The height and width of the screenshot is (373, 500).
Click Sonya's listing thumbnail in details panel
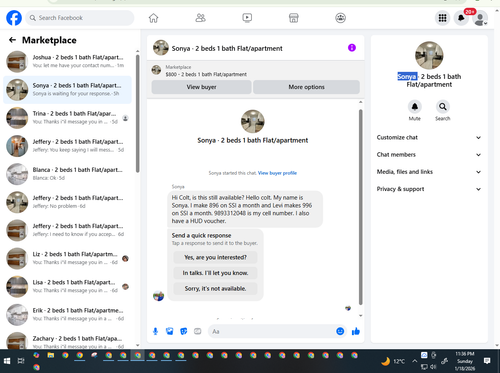[429, 55]
